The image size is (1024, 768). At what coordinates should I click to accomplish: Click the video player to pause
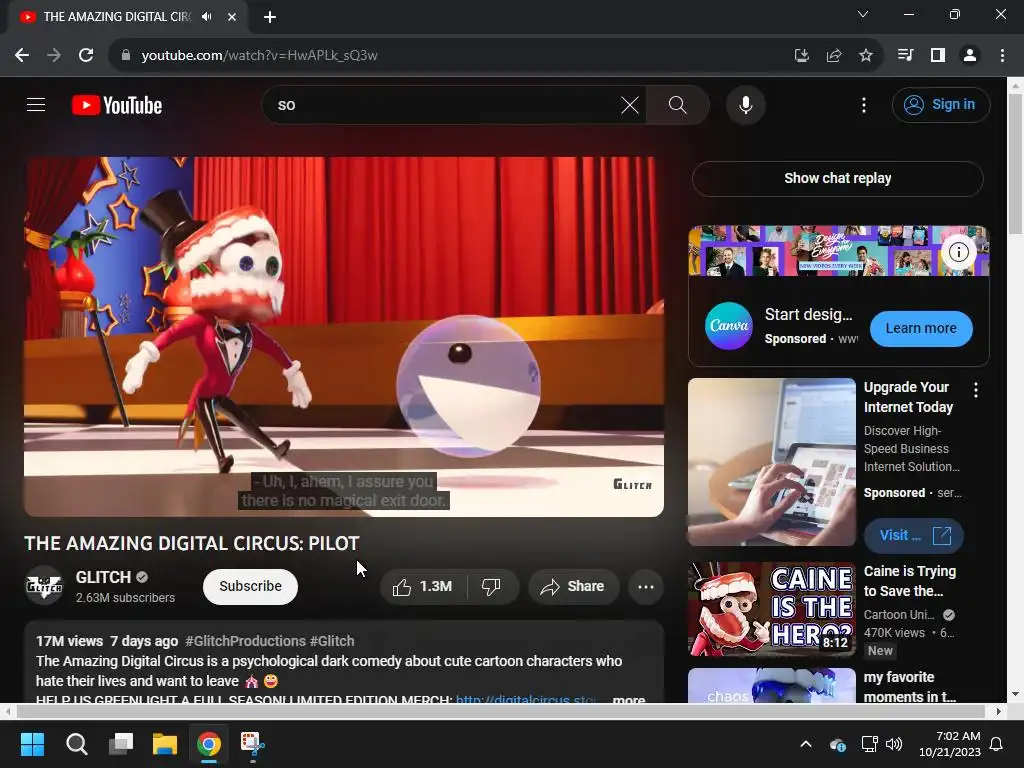point(344,336)
